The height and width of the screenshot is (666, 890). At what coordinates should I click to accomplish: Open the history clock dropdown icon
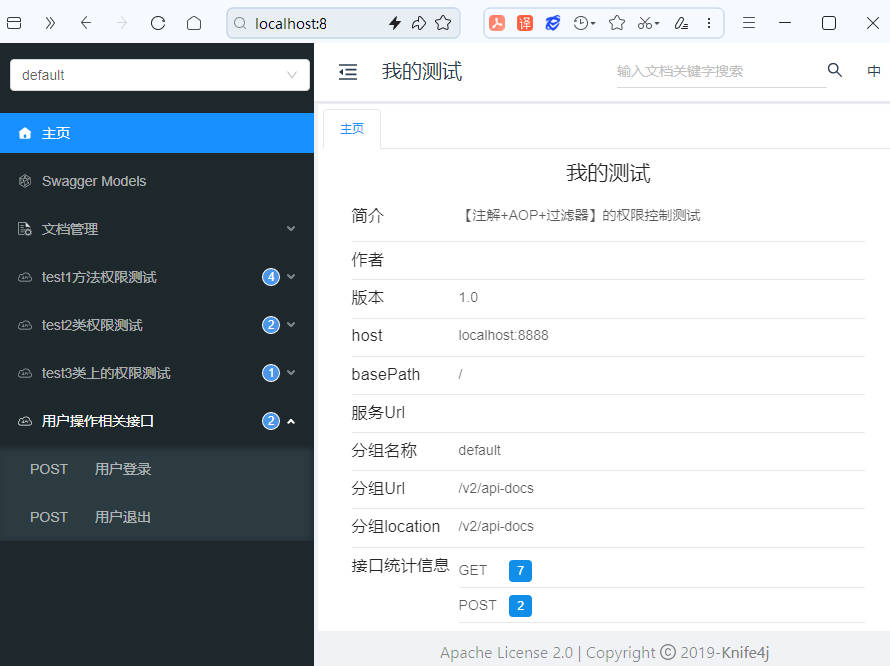pos(584,23)
